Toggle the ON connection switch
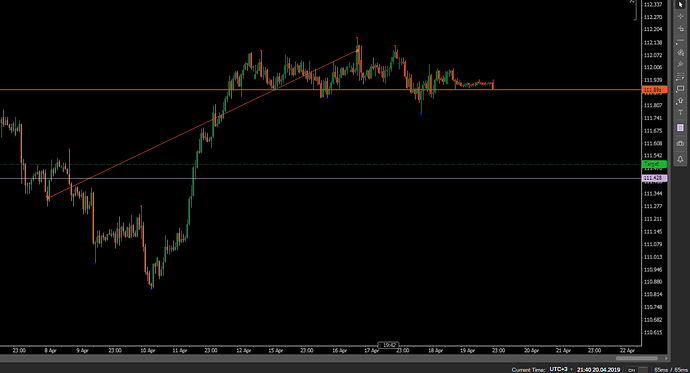This screenshot has height=373, width=690. [x=637, y=370]
